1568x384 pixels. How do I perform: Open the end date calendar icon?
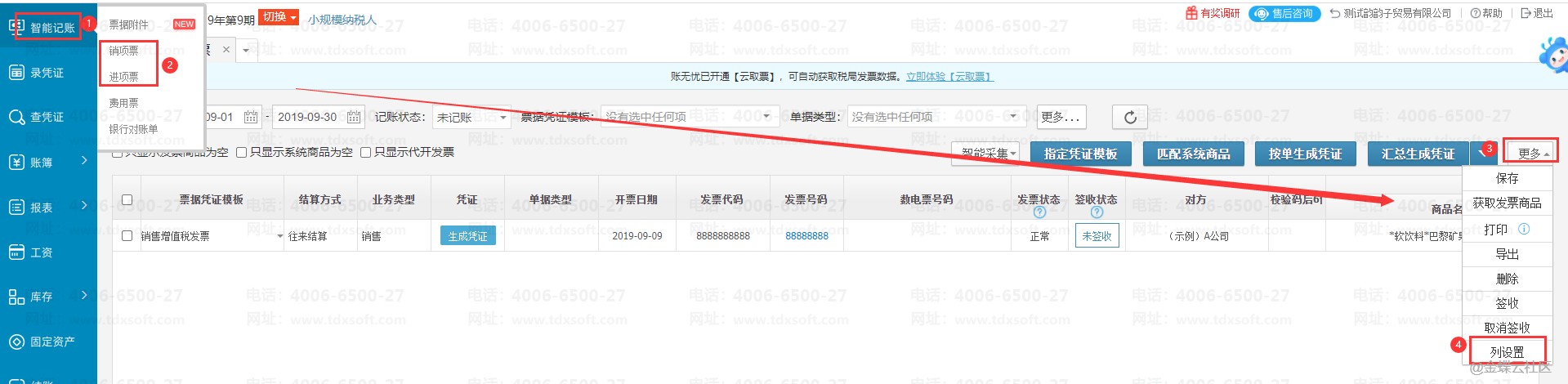354,118
